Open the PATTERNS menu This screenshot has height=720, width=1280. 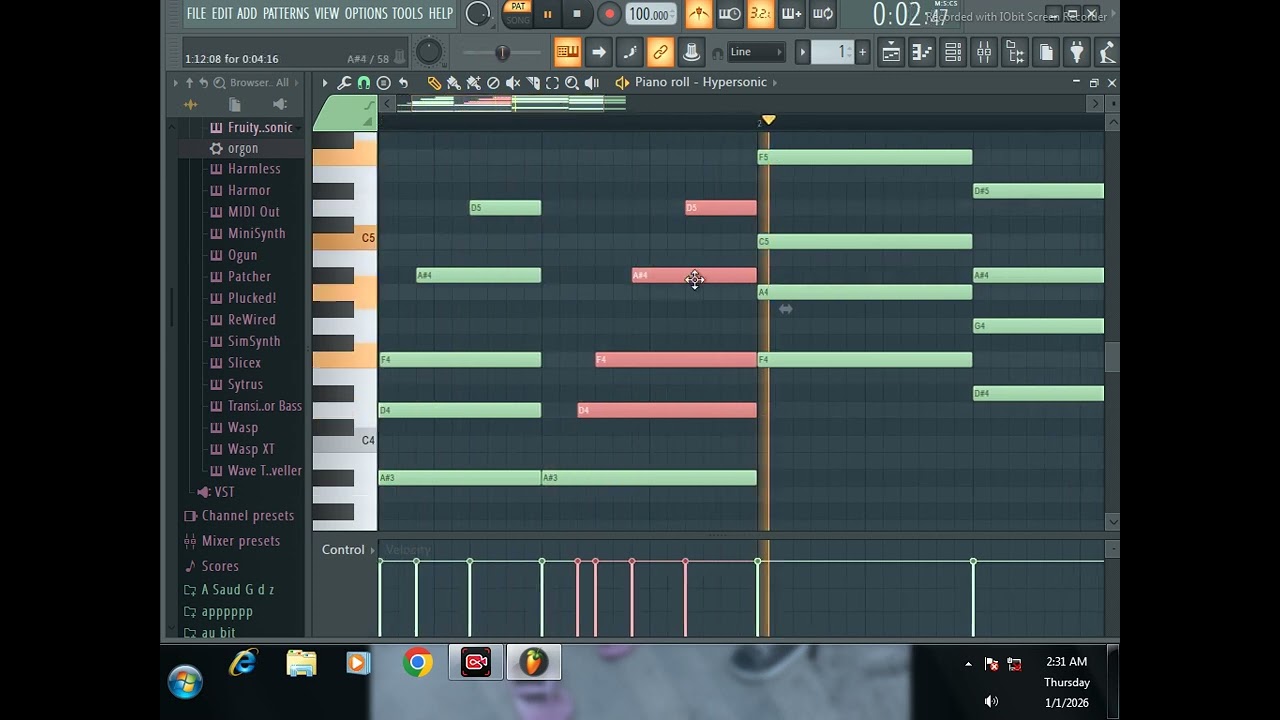click(286, 13)
